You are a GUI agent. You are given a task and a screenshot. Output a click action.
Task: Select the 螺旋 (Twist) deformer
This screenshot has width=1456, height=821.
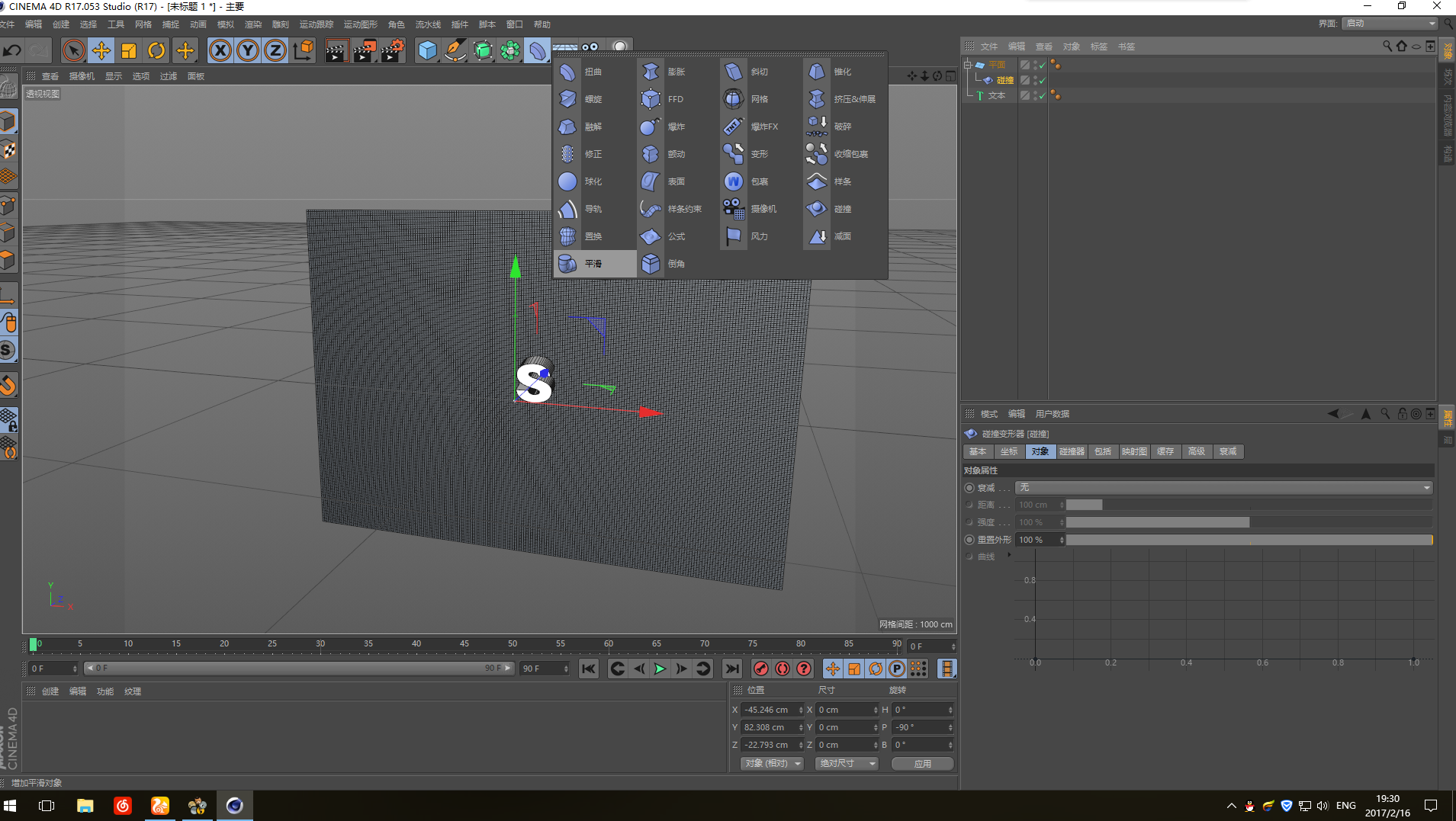567,99
